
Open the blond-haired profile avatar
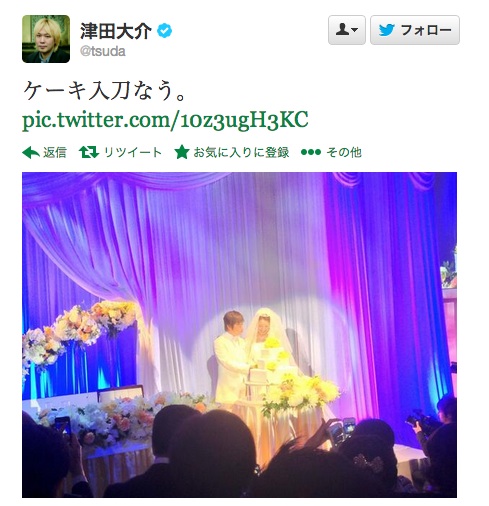point(46,39)
